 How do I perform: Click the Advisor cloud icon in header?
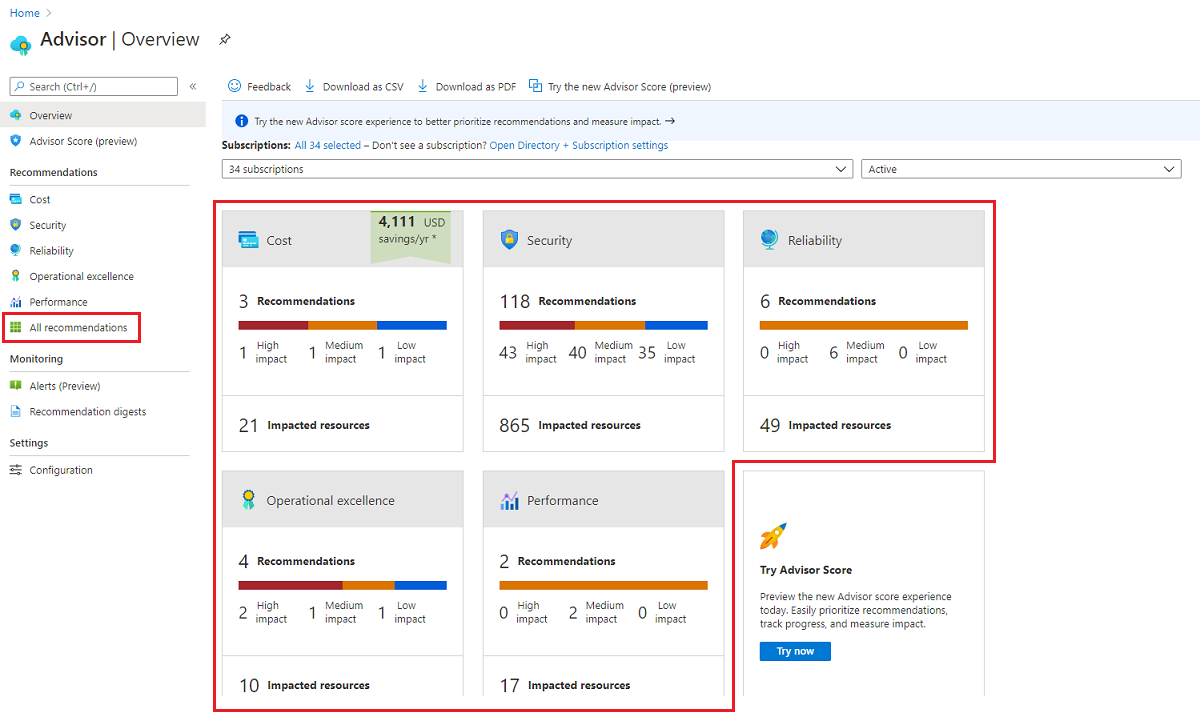click(21, 43)
